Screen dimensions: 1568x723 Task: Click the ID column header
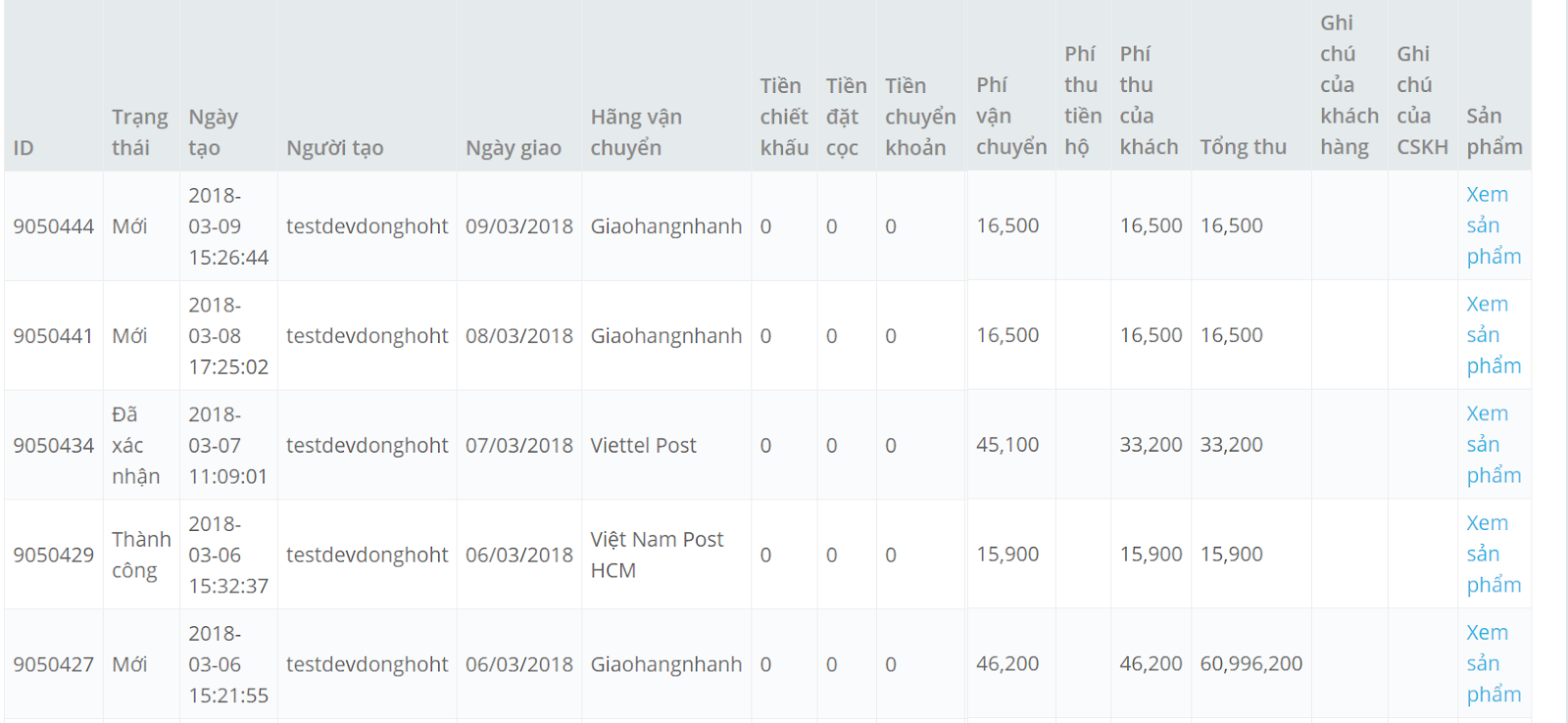[x=24, y=148]
